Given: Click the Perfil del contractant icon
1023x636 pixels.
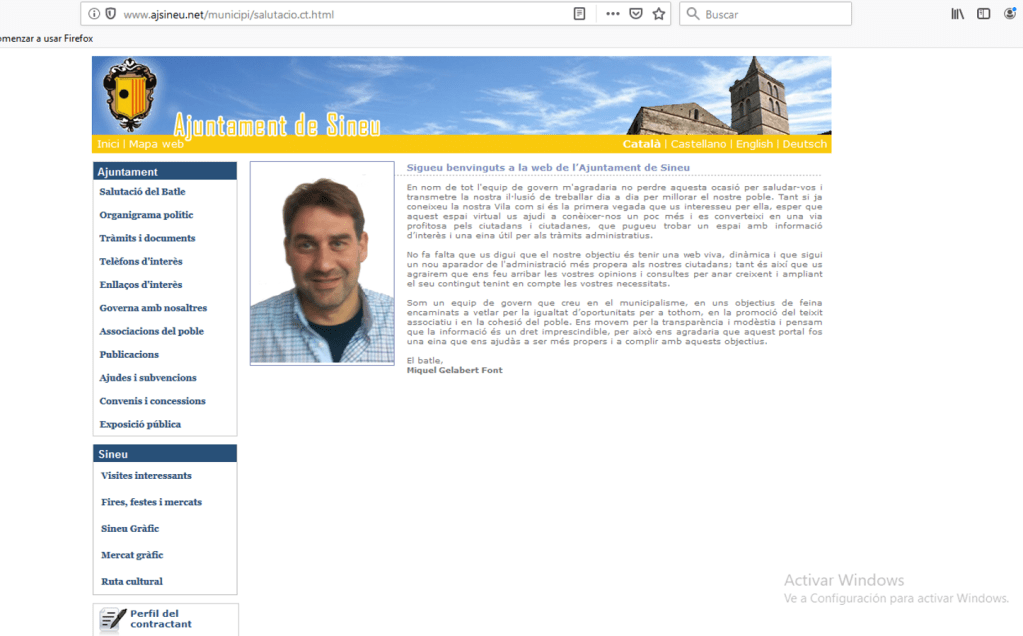Looking at the screenshot, I should (112, 620).
